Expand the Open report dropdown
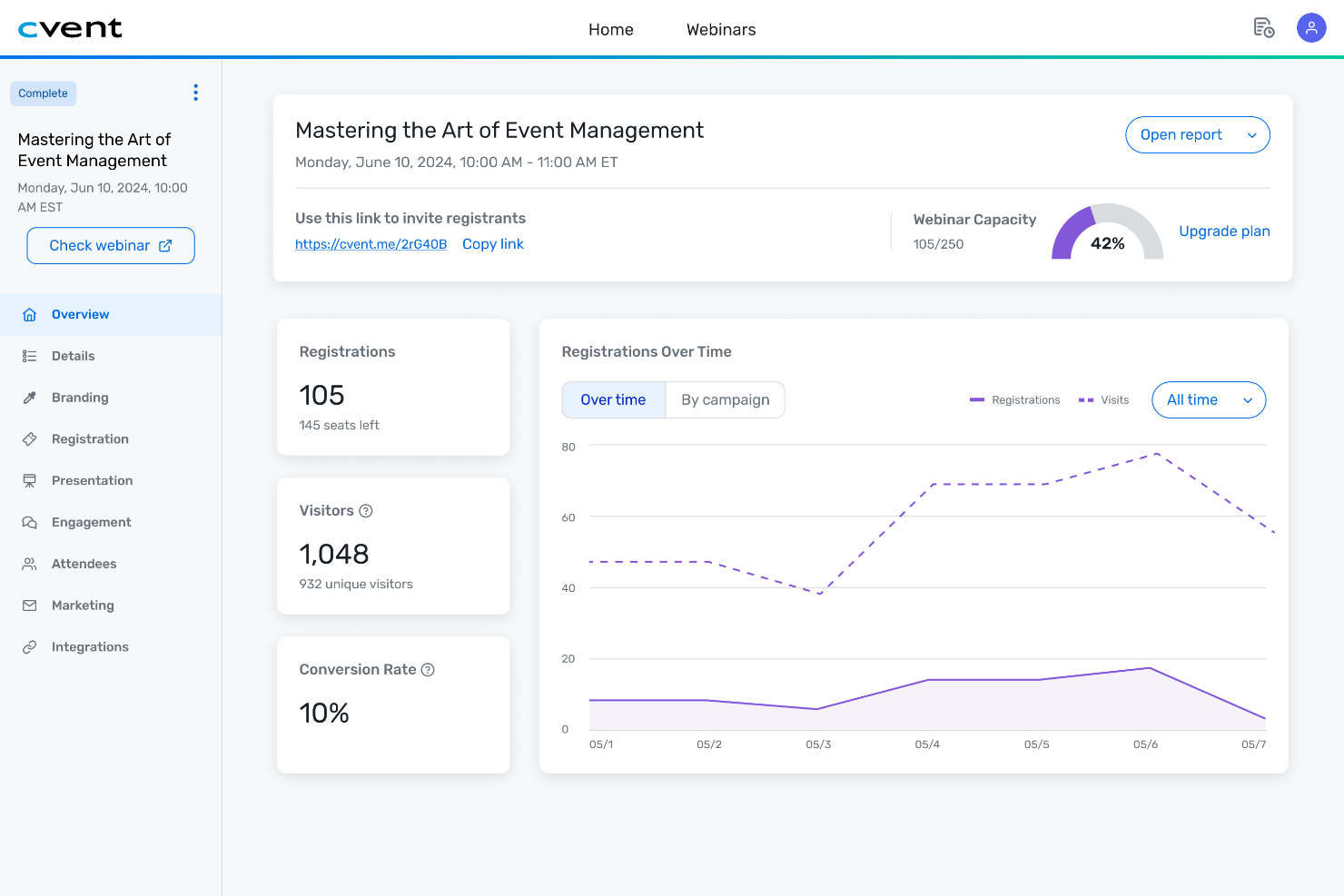The image size is (1344, 896). 1198,134
